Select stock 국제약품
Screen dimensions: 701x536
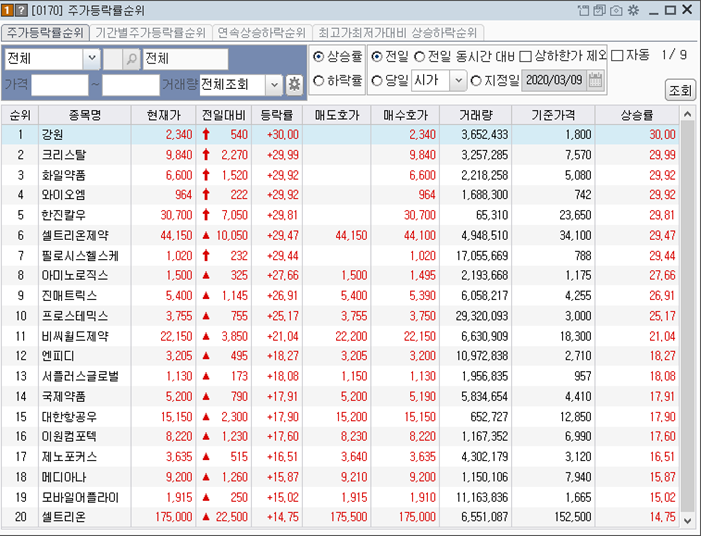click(x=63, y=397)
